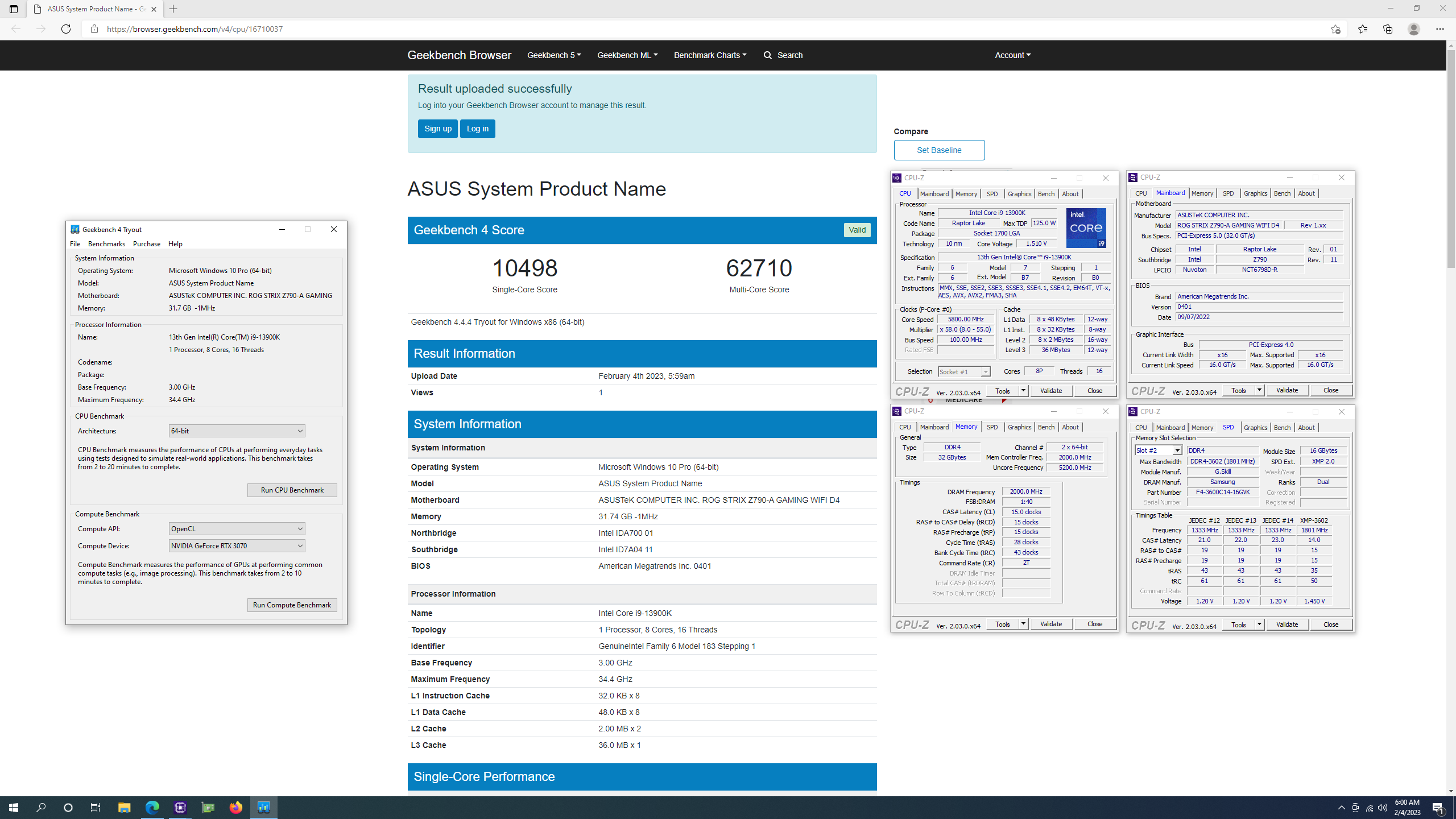Image resolution: width=1456 pixels, height=819 pixels.
Task: Open the File menu in Geekbench 4 Tryout
Action: click(75, 244)
